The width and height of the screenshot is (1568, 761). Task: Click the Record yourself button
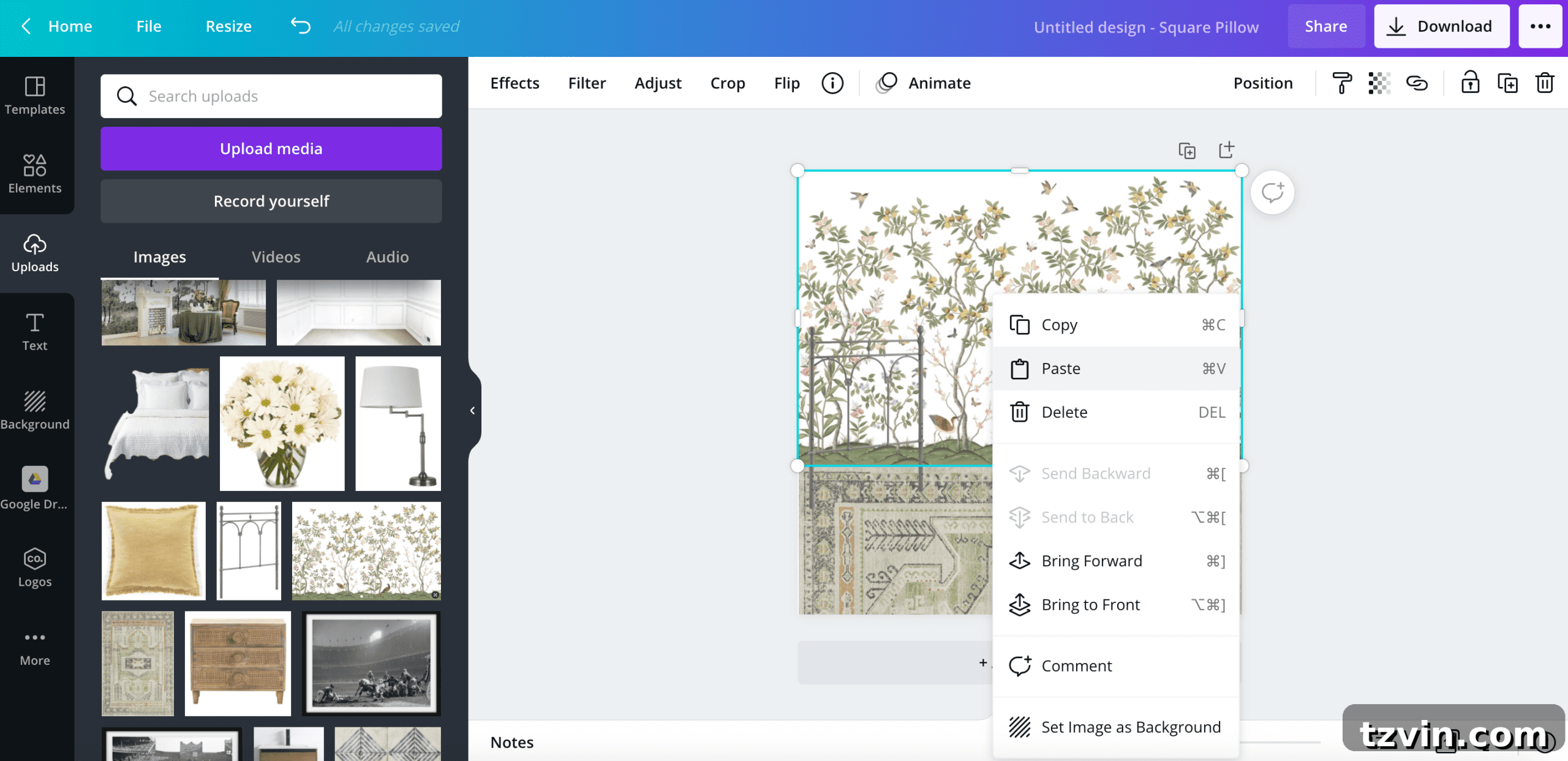(271, 201)
